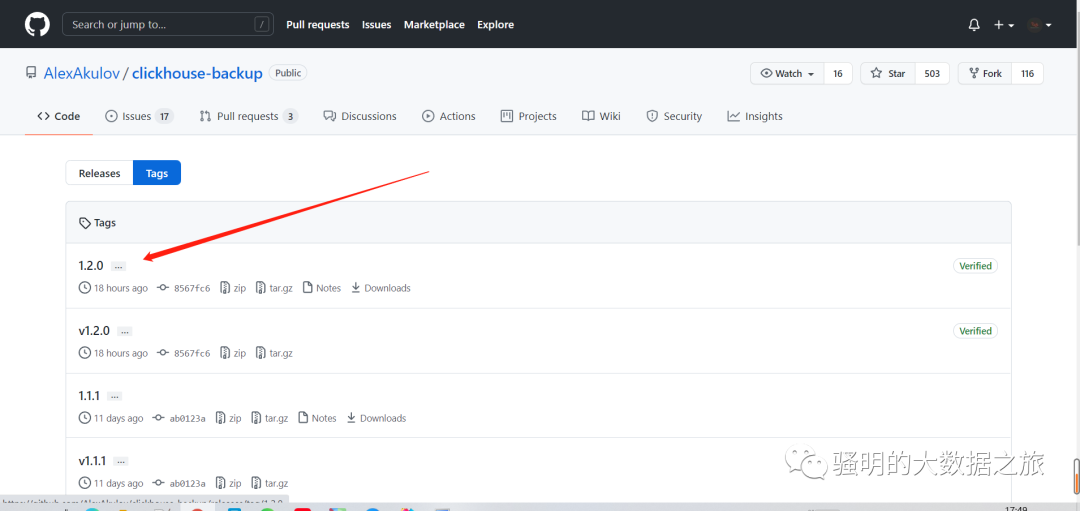Open the Projects tab
This screenshot has height=511, width=1080.
(528, 116)
